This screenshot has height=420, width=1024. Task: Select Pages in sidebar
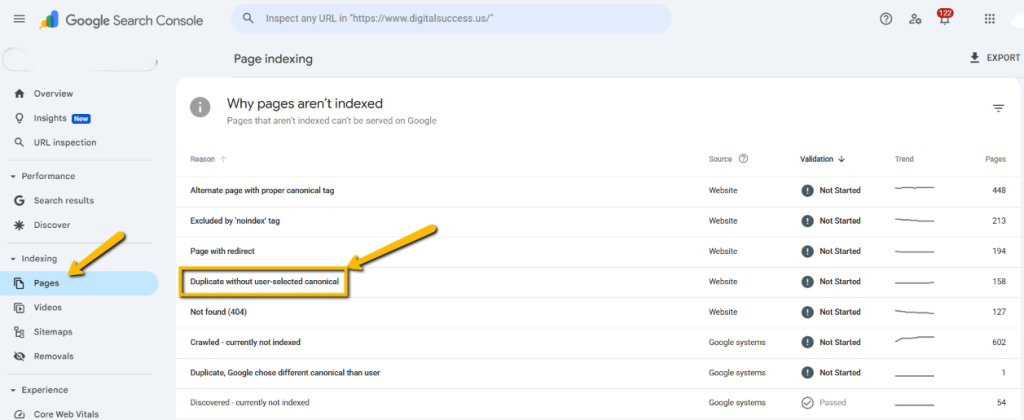[79, 283]
